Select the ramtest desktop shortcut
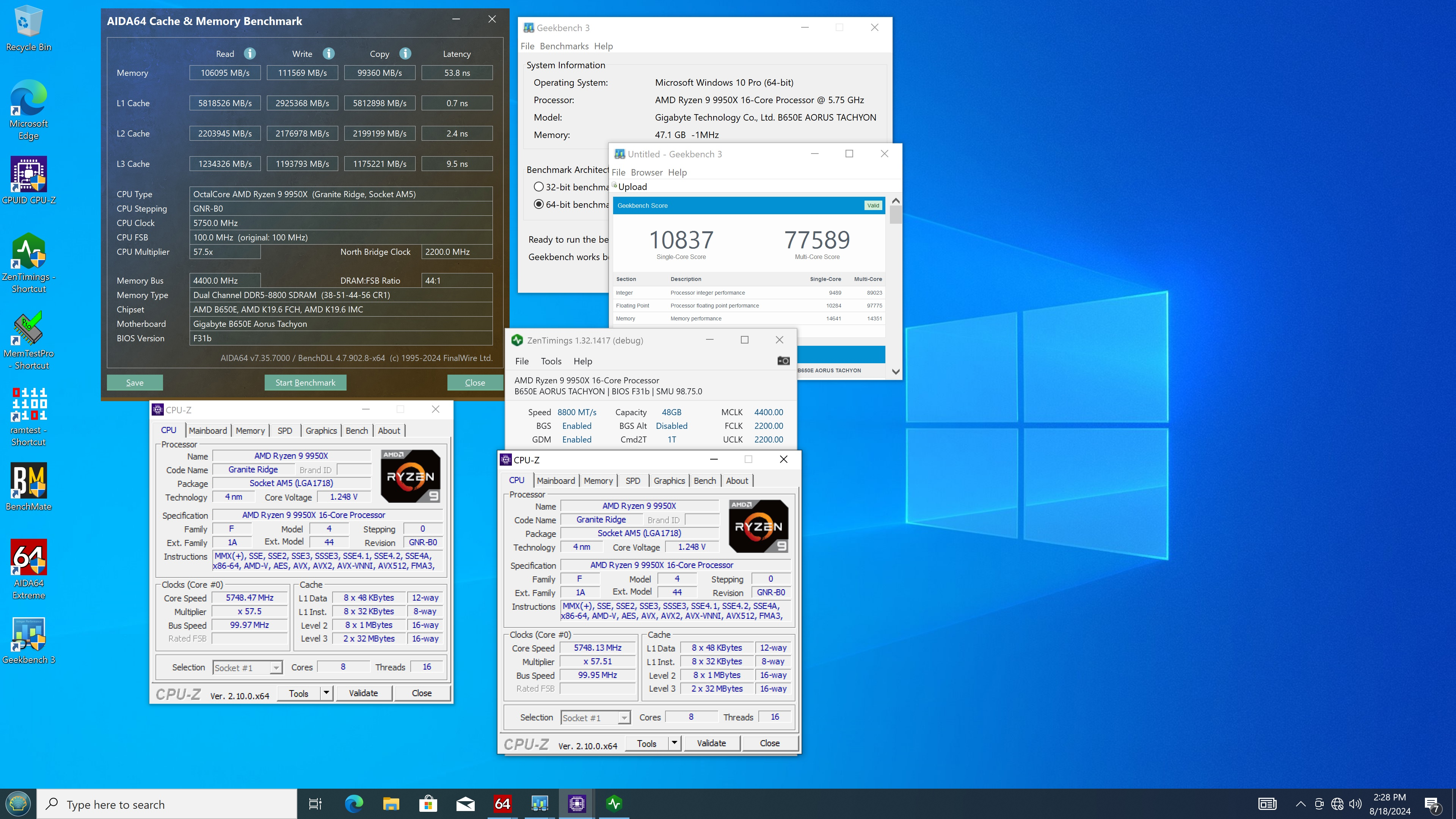 click(28, 417)
